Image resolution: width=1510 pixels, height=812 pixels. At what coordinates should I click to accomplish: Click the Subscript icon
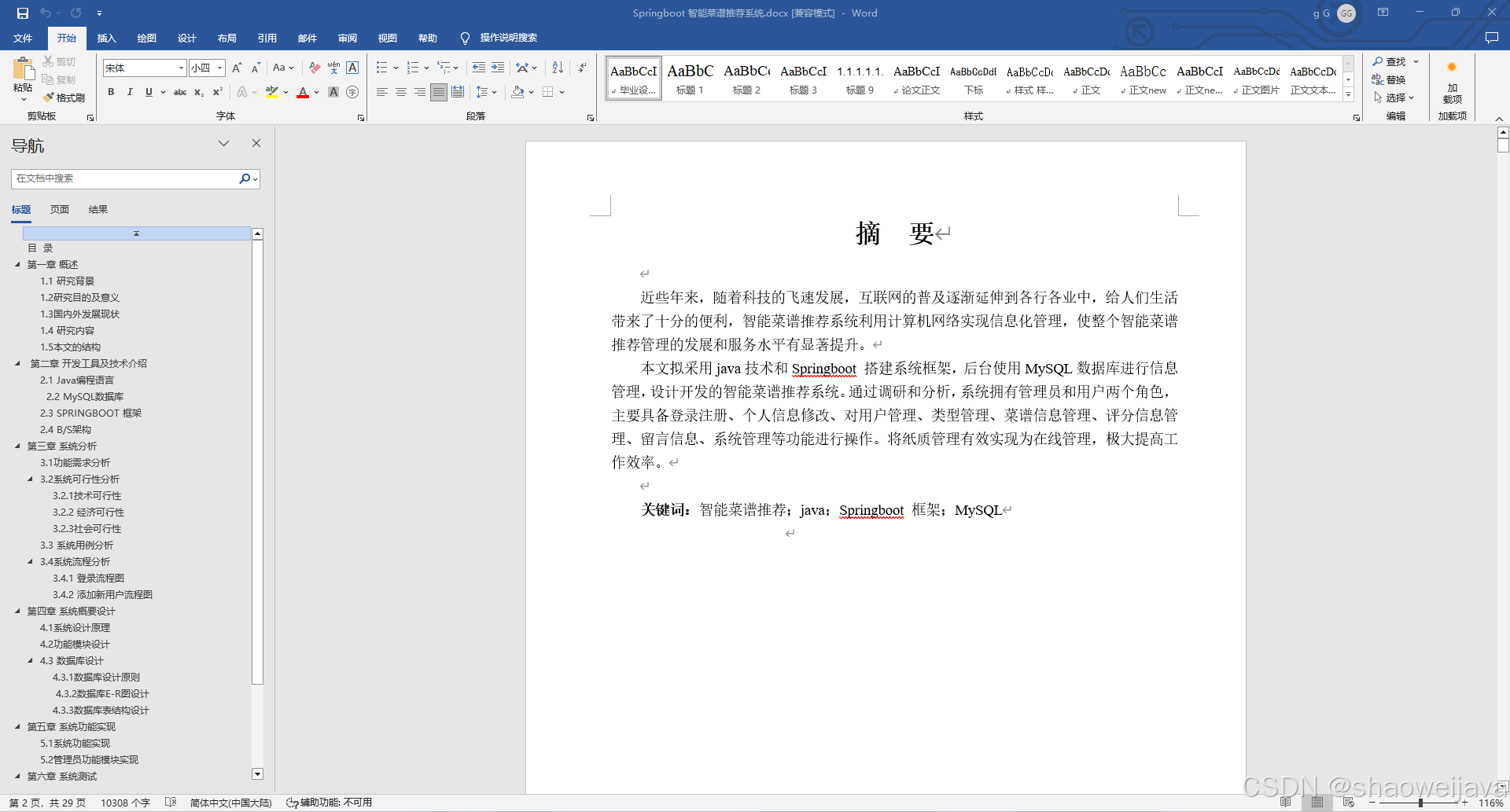[199, 92]
